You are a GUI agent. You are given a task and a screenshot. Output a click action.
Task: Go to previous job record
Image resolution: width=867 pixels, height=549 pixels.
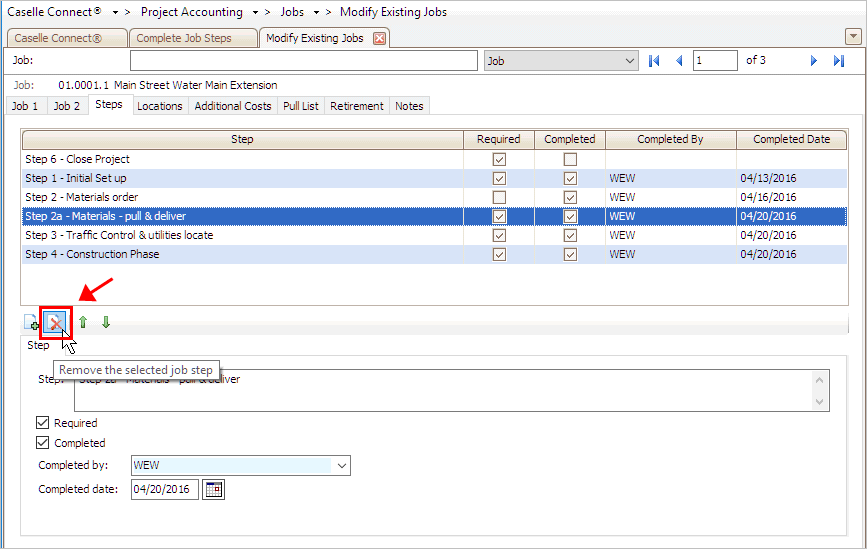679,61
